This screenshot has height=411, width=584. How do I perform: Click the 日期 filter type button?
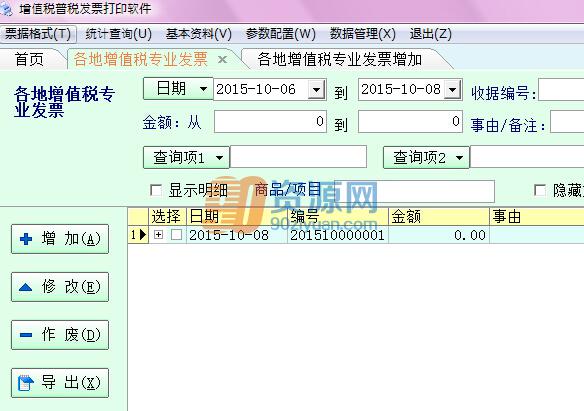point(178,89)
